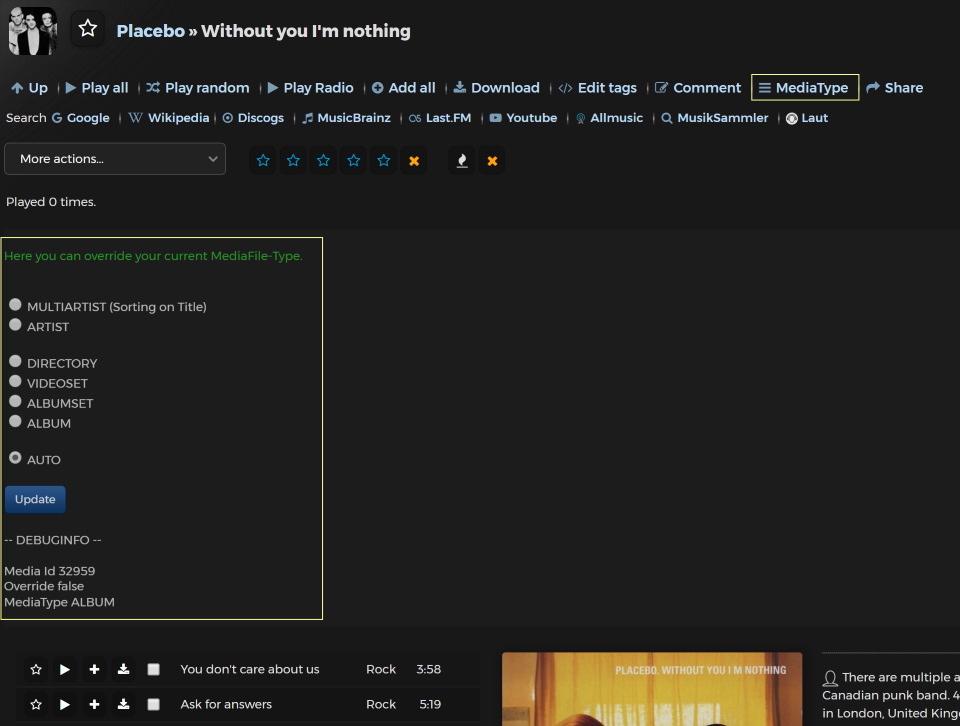Image resolution: width=960 pixels, height=726 pixels.
Task: Click the third rating star
Action: tap(324, 160)
